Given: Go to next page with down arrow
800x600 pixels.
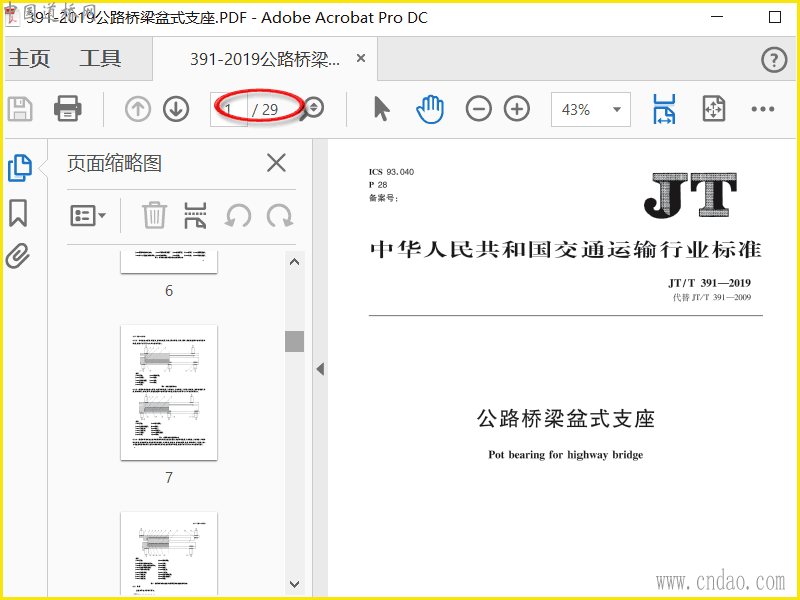Looking at the screenshot, I should 176,109.
